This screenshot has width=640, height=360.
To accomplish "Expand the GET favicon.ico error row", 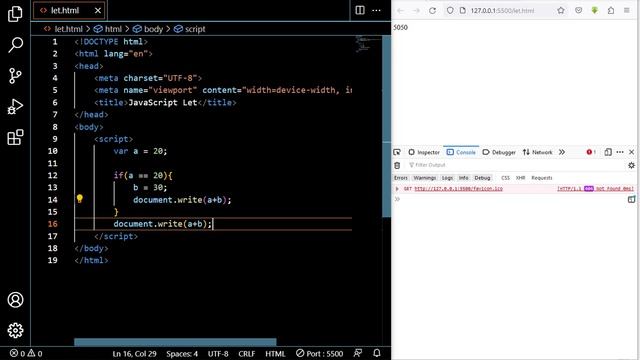I will (397, 189).
